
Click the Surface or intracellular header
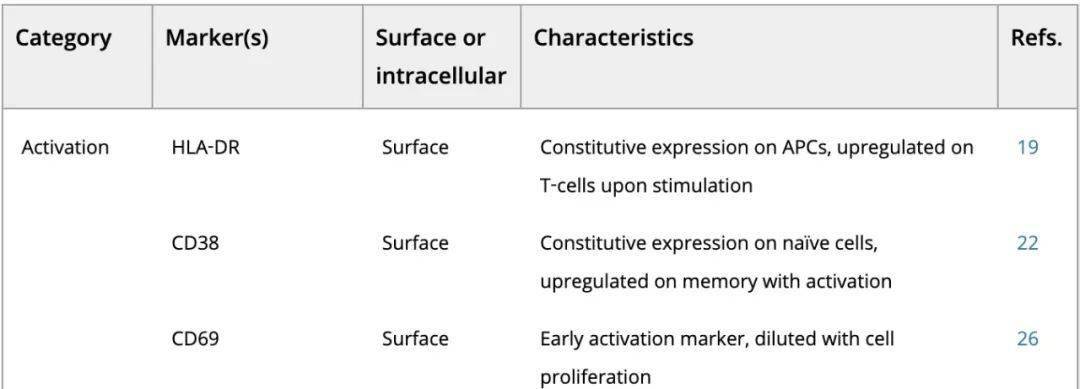pos(441,56)
